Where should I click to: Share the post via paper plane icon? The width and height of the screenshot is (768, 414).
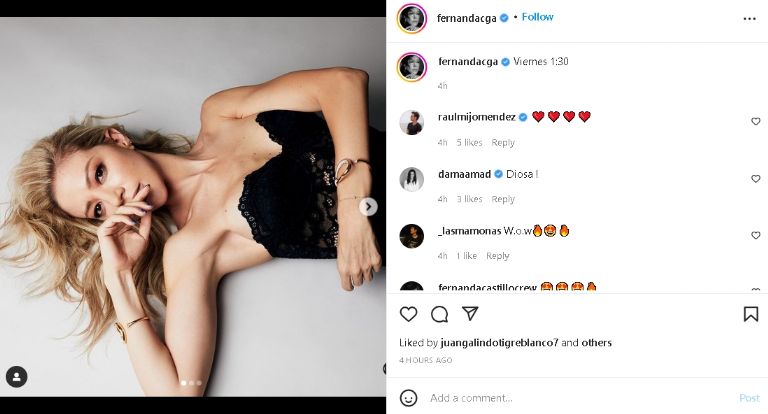pyautogui.click(x=470, y=314)
